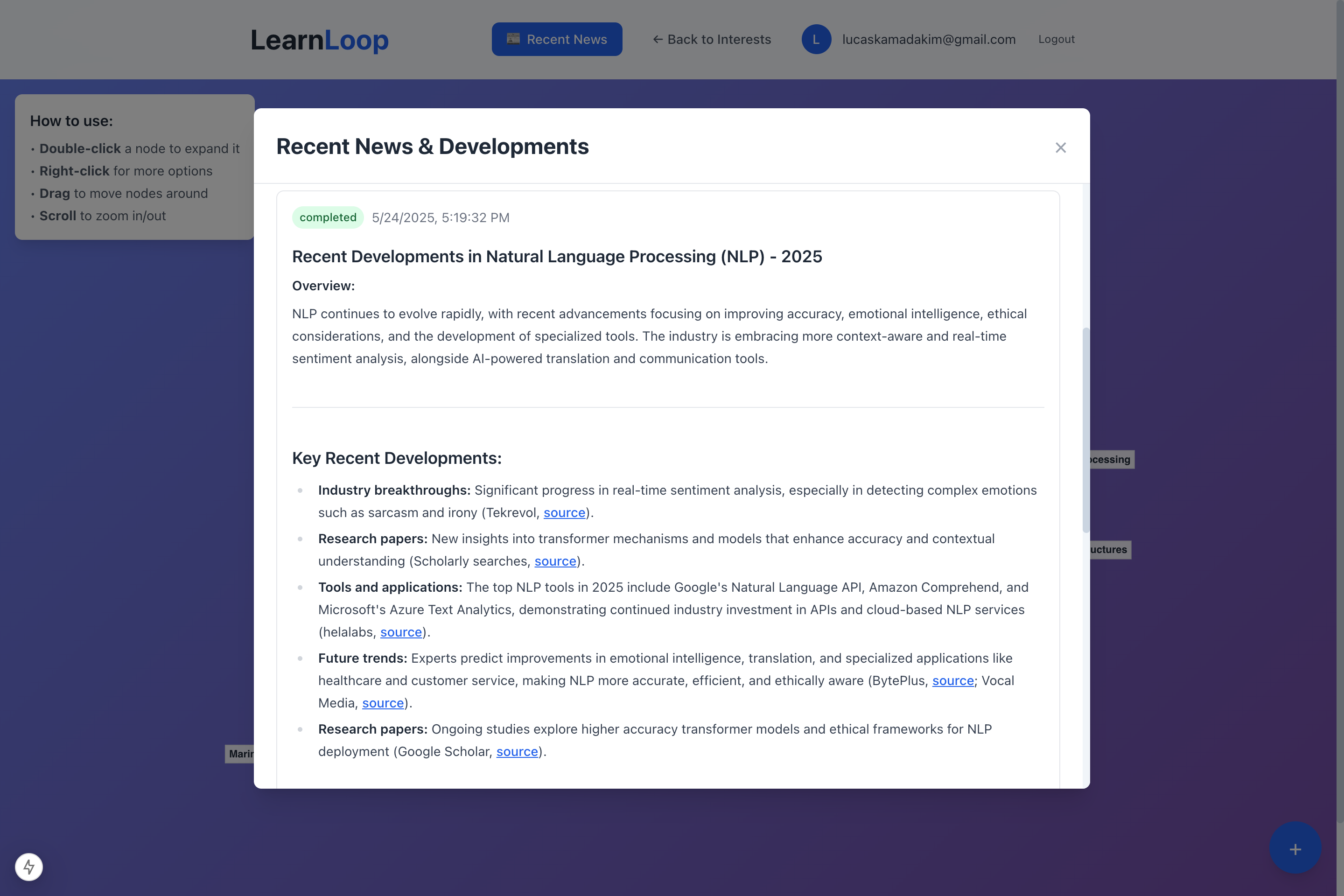Open the Google Scholar source link
Screen dimensions: 1344x896
517,751
